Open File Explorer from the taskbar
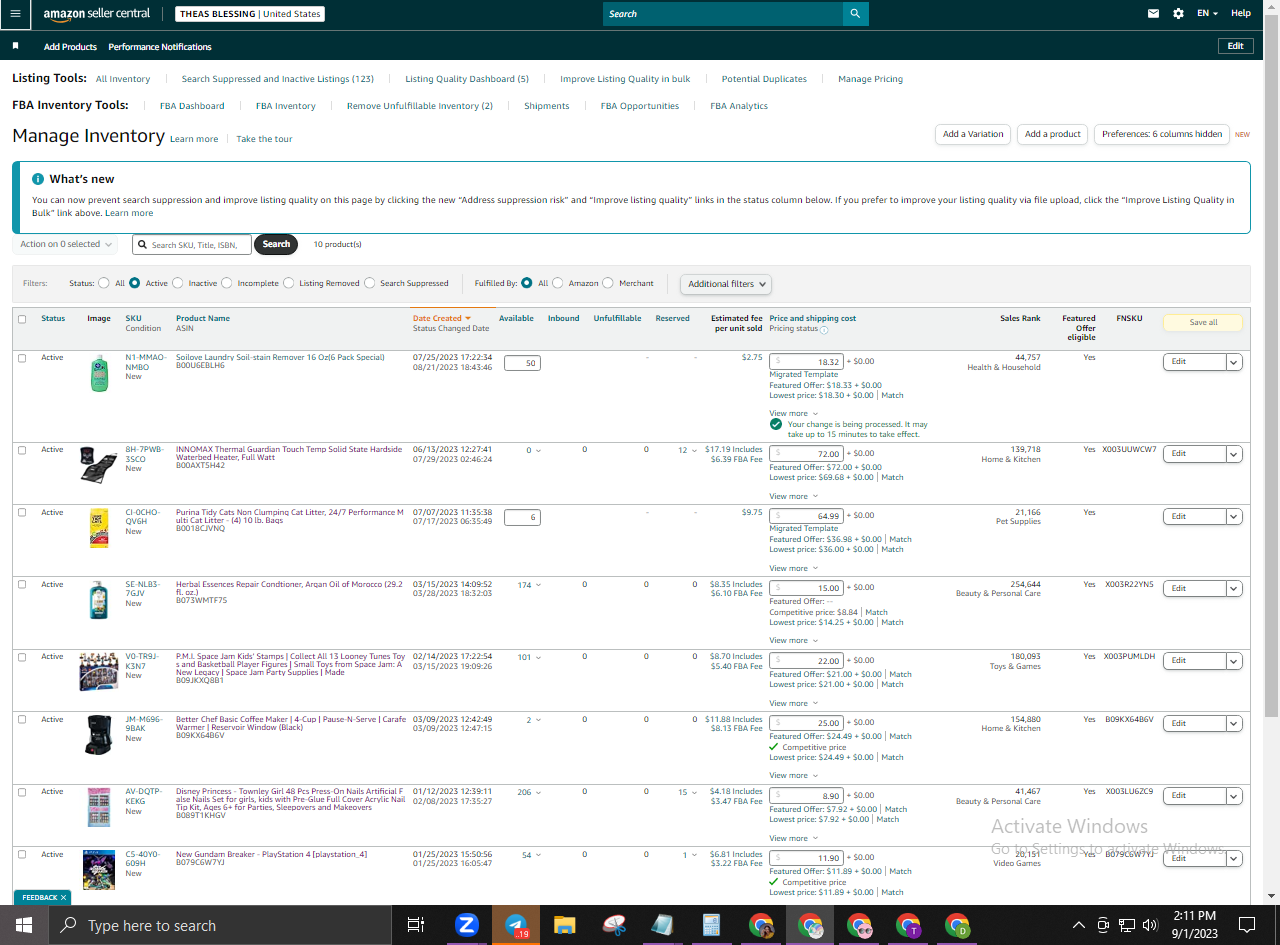 coord(565,925)
